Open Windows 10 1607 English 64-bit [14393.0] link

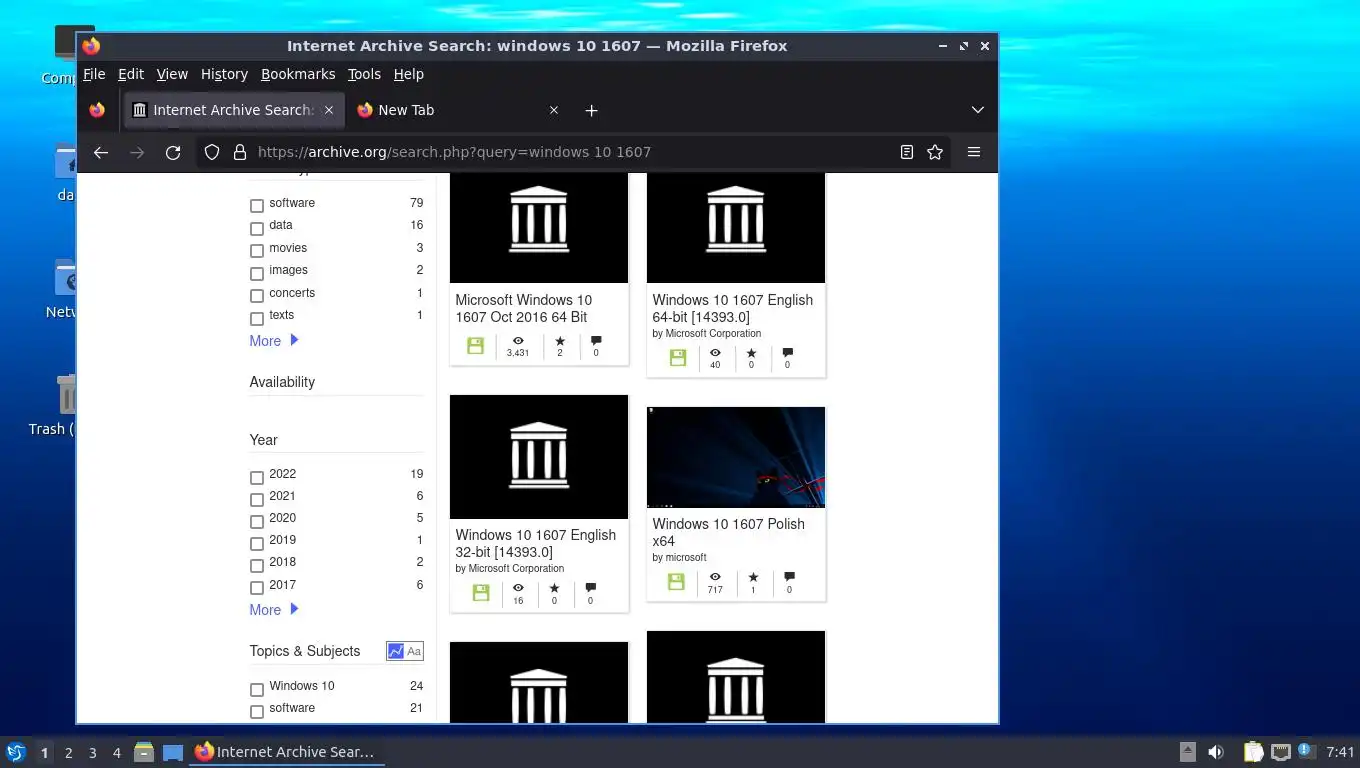(733, 308)
